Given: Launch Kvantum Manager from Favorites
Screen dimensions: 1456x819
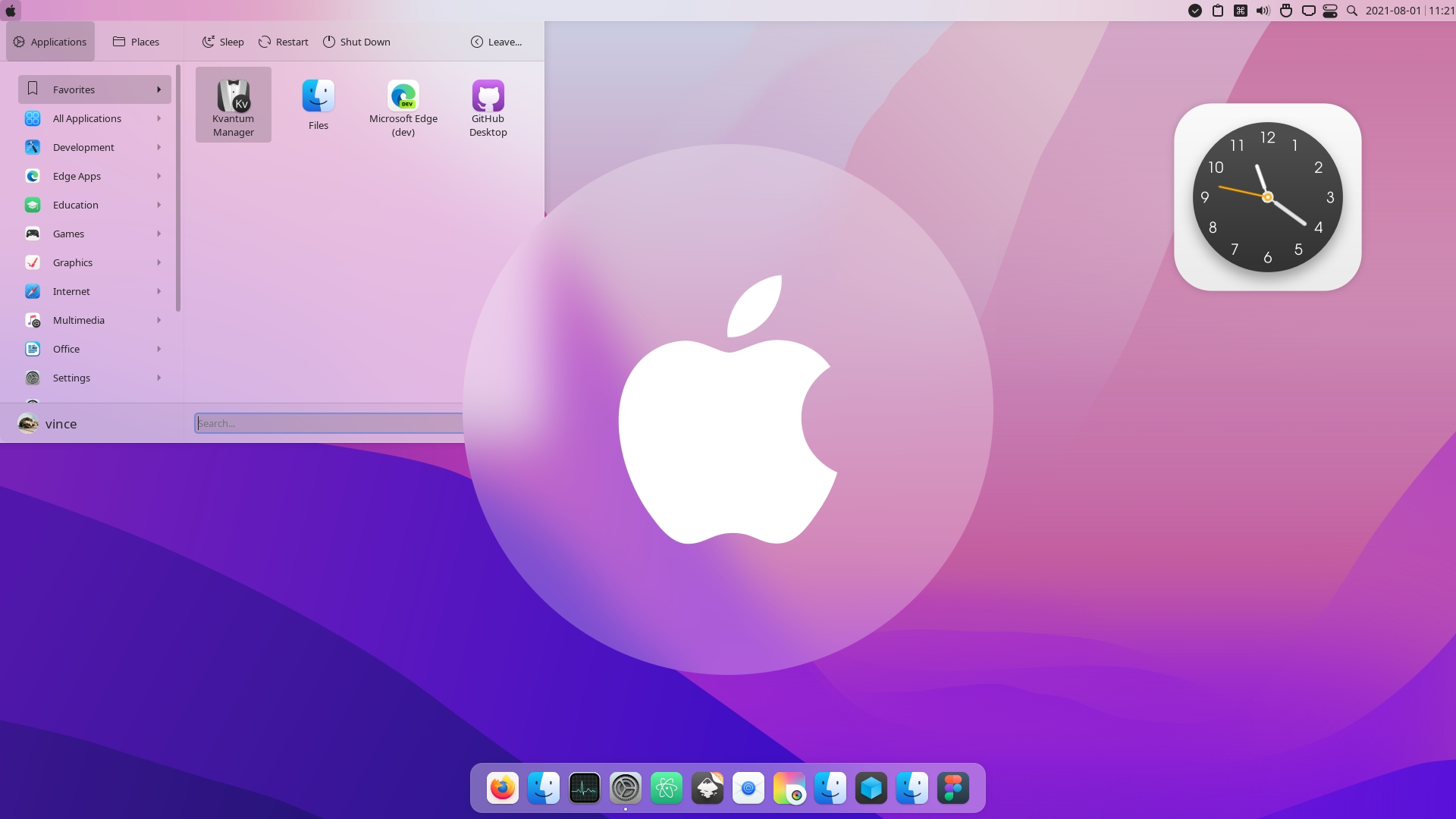Looking at the screenshot, I should 234,105.
